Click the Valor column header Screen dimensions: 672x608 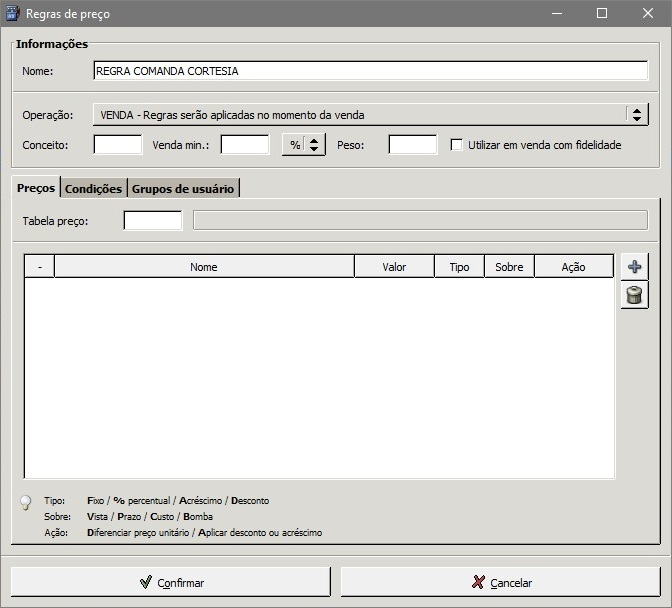[x=394, y=267]
